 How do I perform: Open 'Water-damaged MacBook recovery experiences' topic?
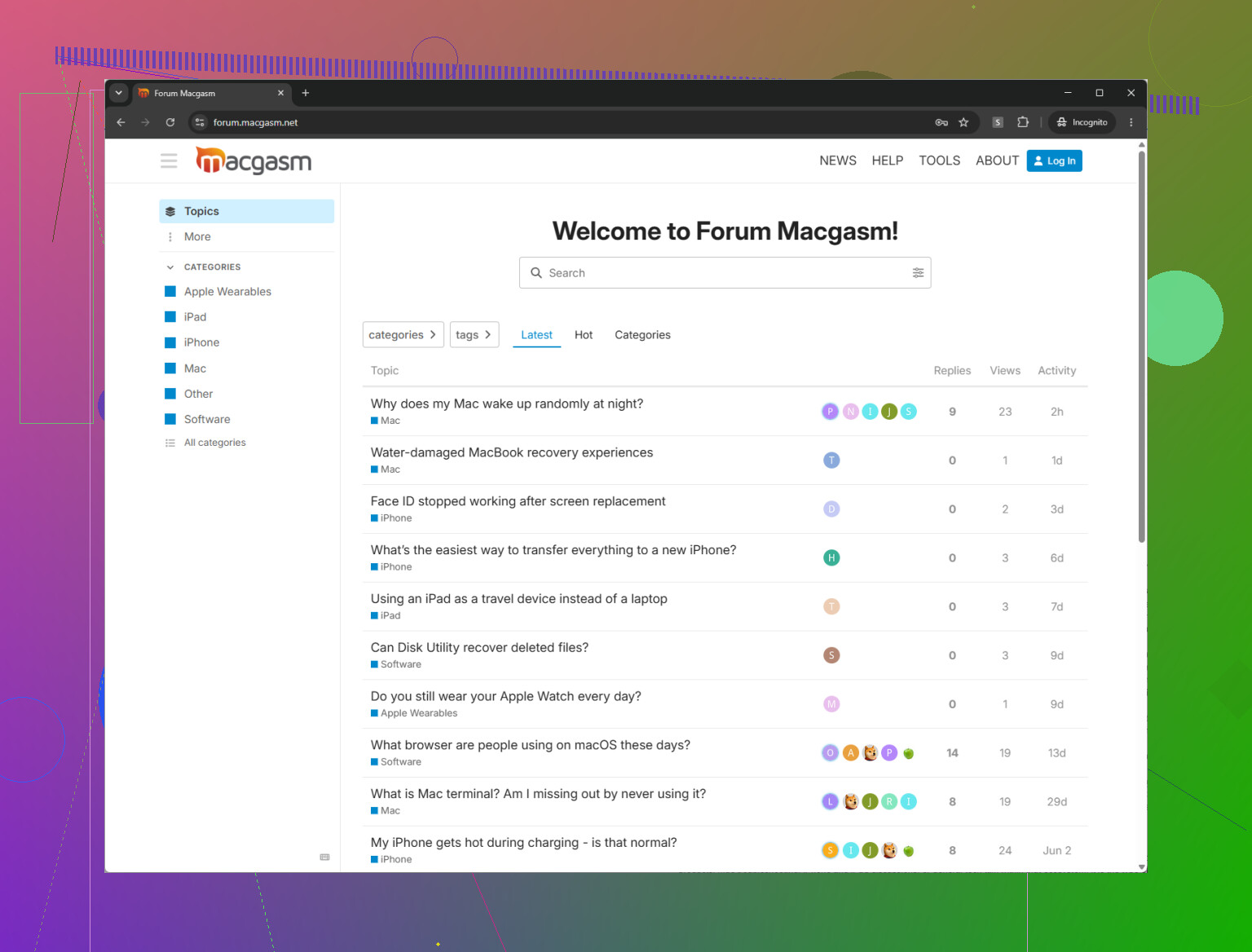[x=512, y=453]
